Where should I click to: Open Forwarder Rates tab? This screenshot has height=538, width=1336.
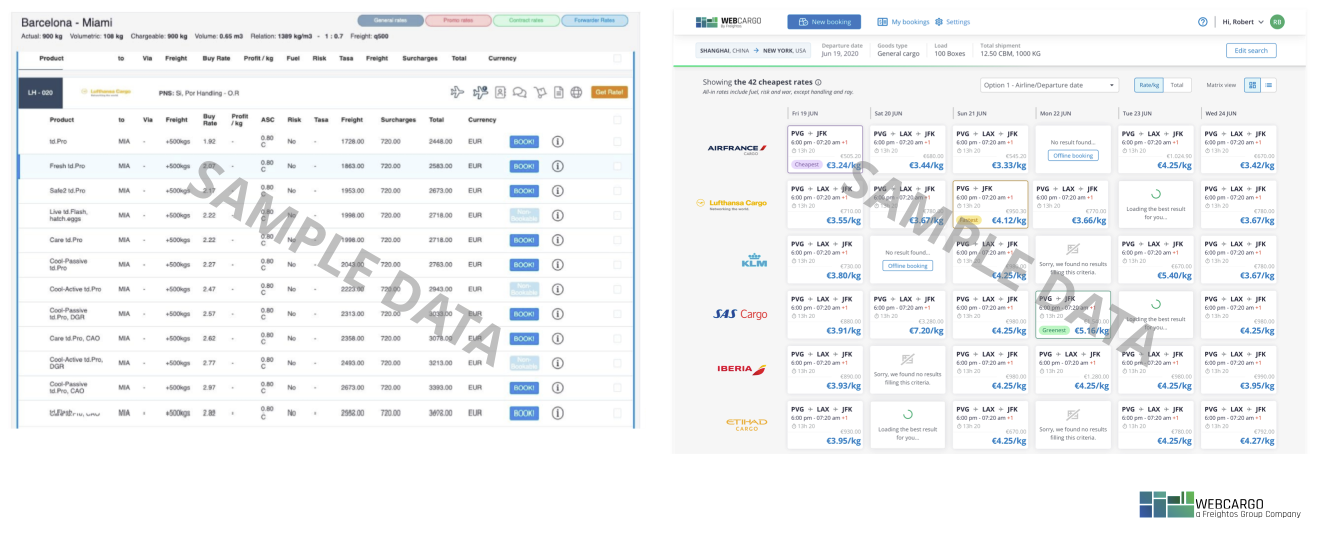[x=594, y=20]
